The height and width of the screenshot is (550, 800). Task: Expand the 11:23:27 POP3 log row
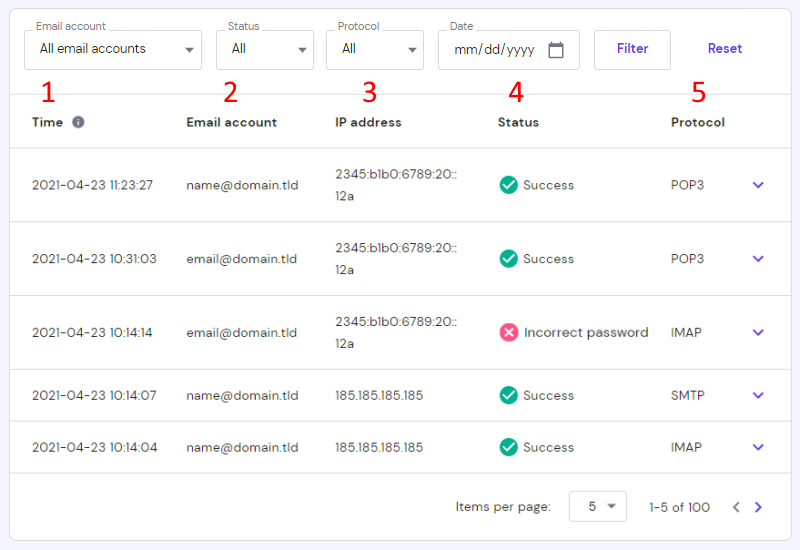758,185
